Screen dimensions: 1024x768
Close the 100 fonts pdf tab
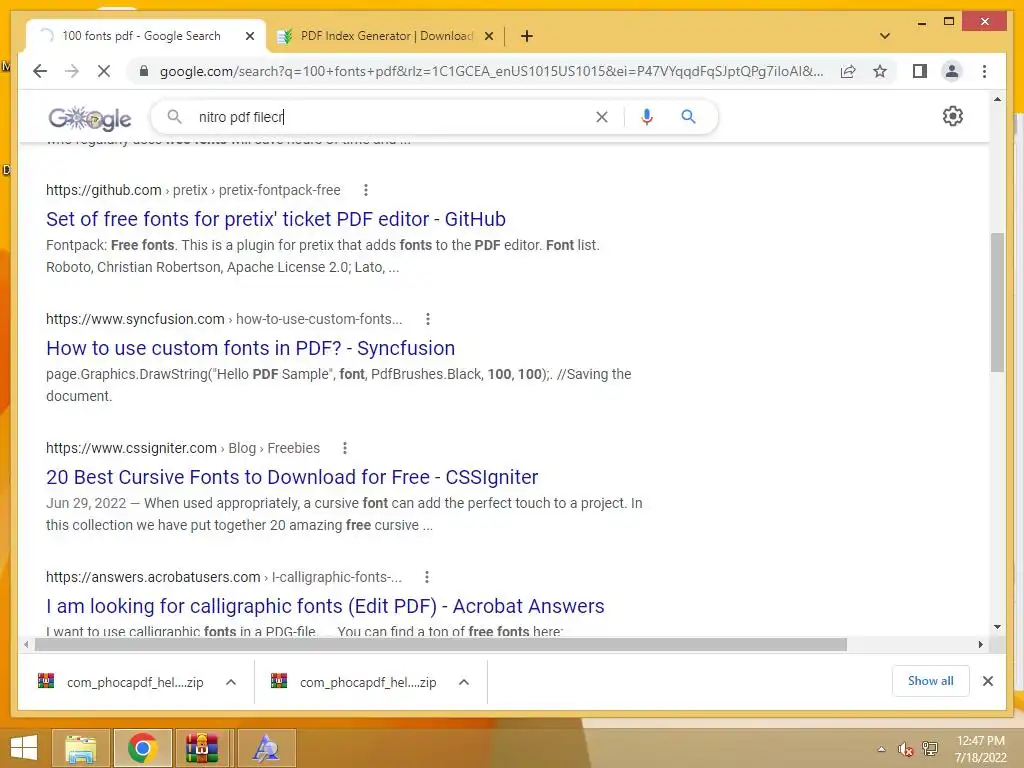pos(249,37)
